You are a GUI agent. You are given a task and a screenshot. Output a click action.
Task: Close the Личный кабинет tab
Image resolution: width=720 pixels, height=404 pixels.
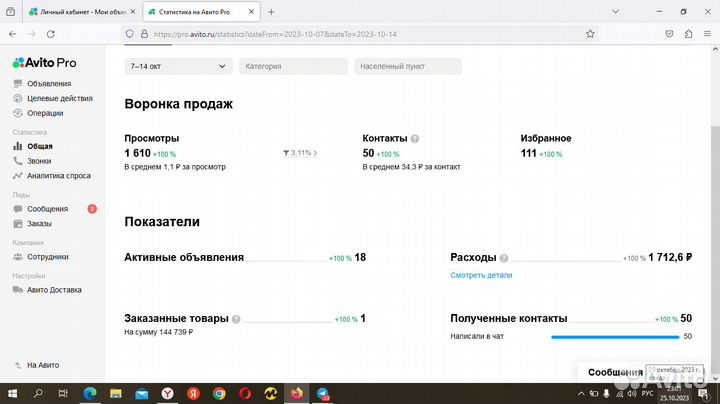coord(133,12)
